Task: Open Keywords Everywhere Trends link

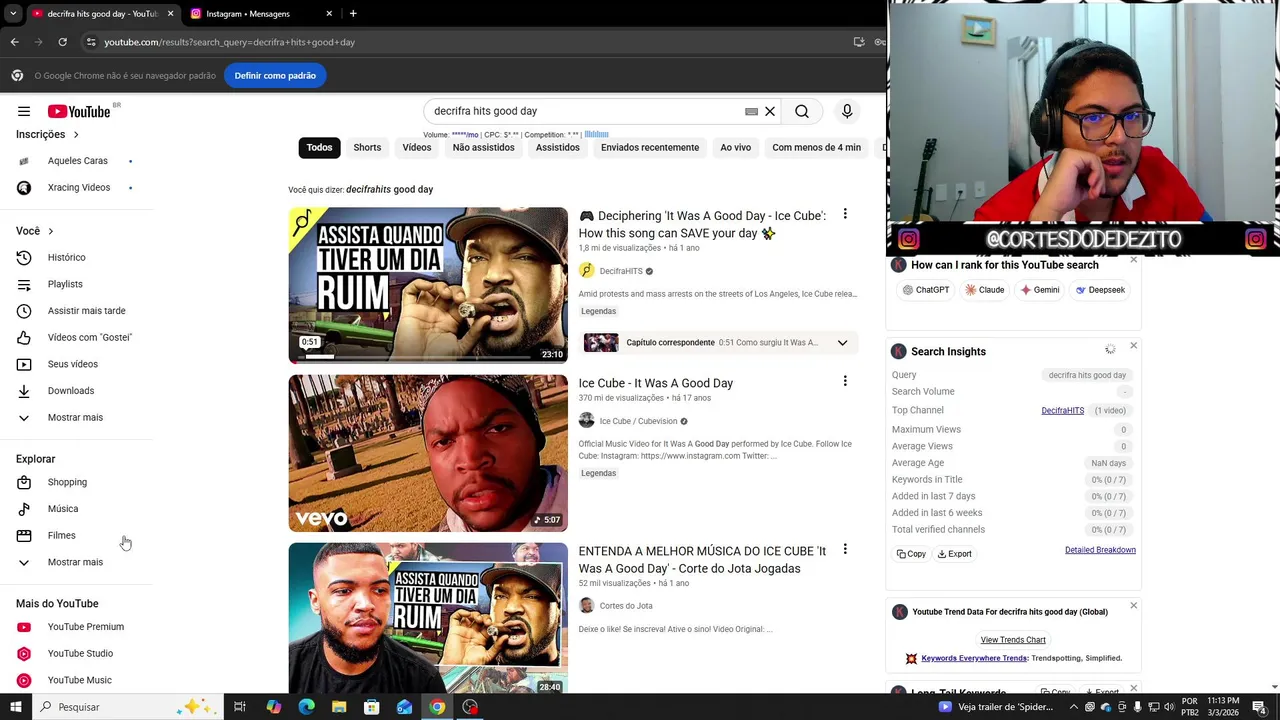Action: click(974, 658)
